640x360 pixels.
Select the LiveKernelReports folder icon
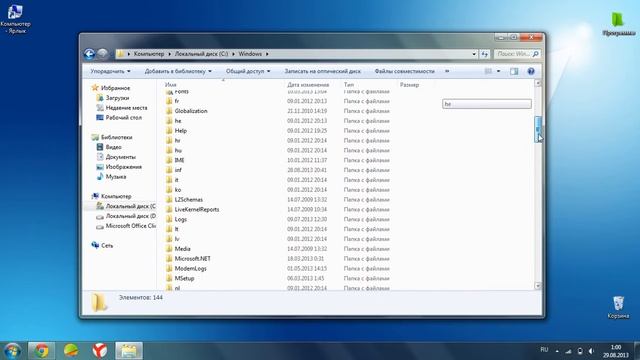[169, 209]
